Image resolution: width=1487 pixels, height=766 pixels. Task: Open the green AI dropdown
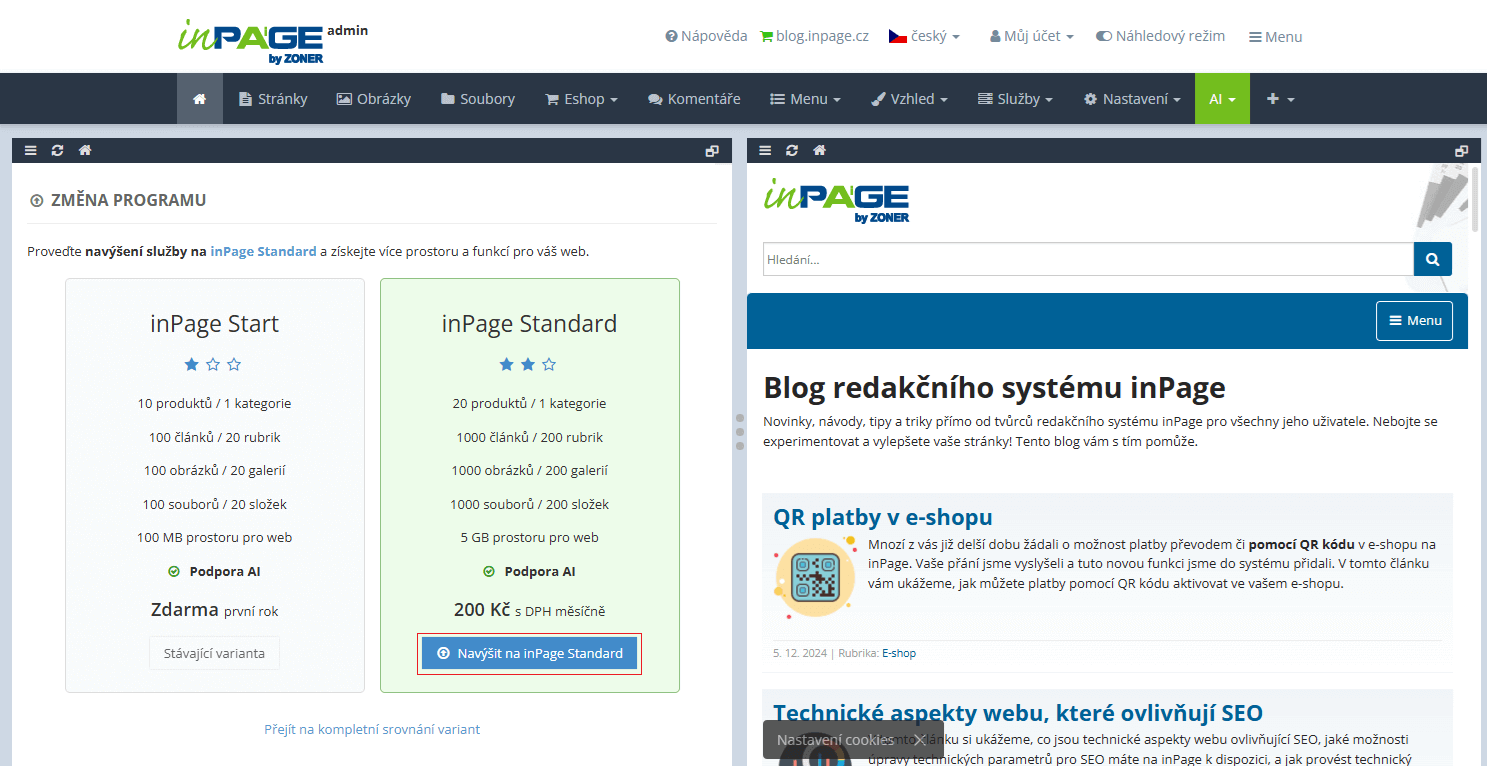tap(1222, 99)
